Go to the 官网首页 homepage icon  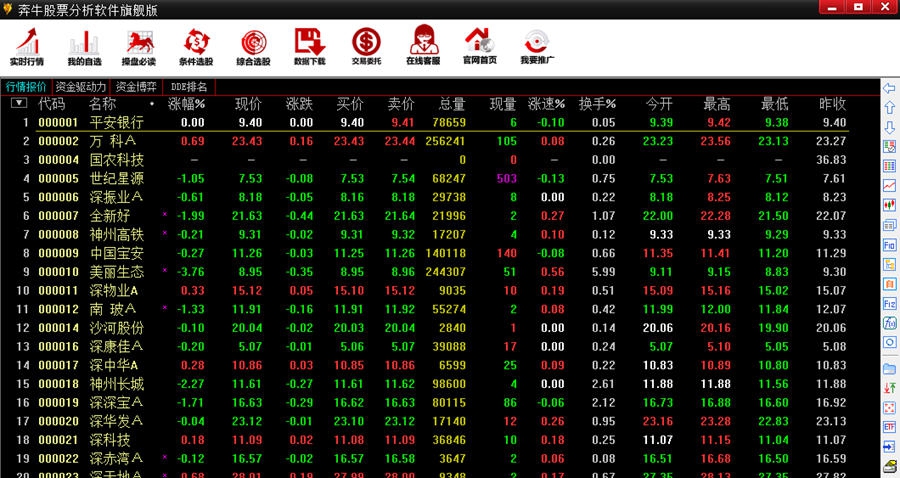pos(480,45)
